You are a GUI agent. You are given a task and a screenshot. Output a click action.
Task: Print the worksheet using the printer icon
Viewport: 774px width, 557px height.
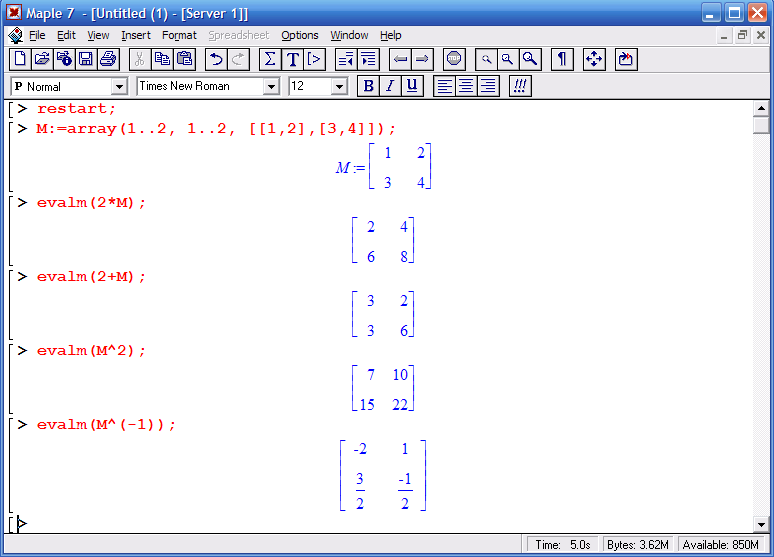pyautogui.click(x=108, y=59)
